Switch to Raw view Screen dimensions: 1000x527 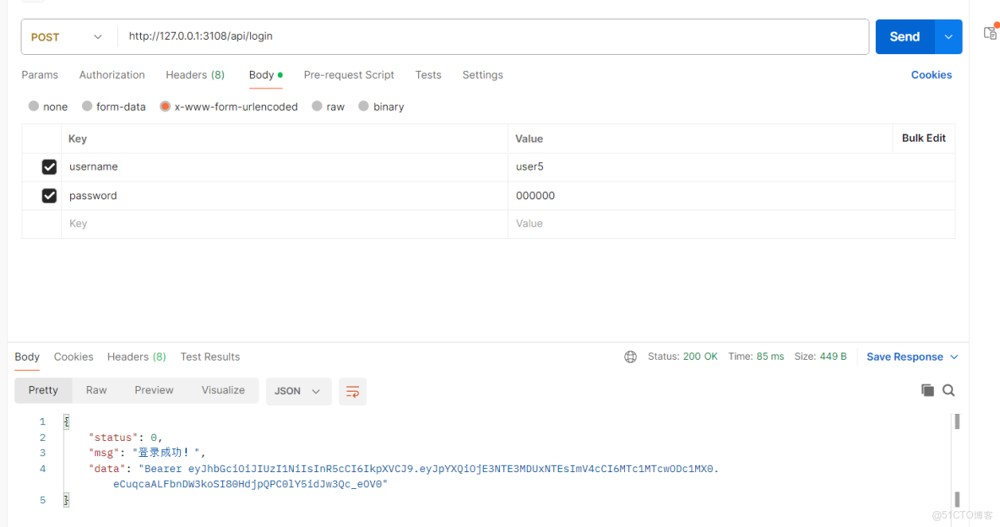point(96,390)
